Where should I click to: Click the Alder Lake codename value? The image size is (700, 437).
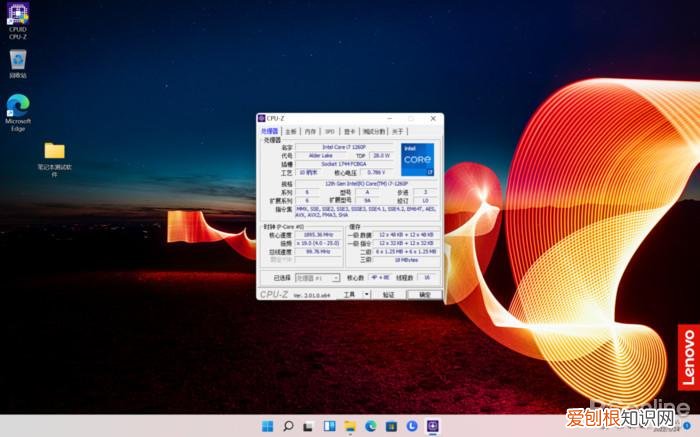(321, 155)
